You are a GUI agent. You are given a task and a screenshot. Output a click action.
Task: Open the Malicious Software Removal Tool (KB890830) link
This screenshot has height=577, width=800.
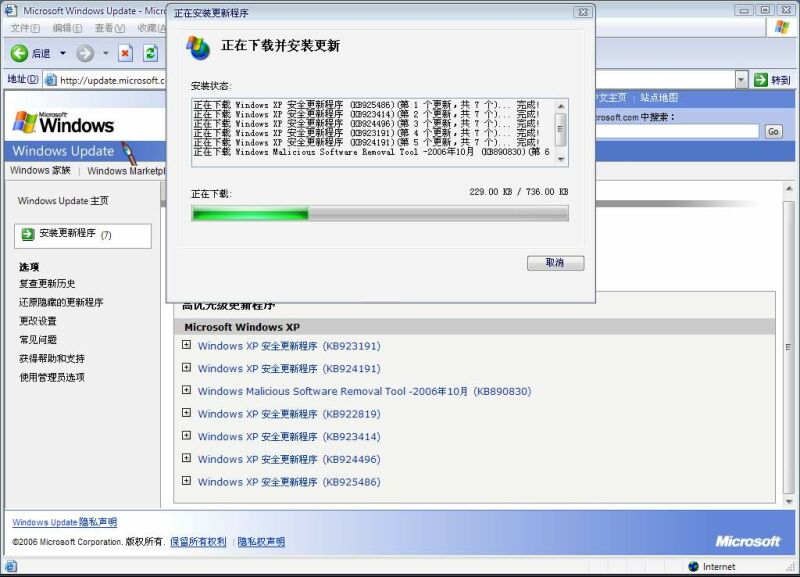tap(364, 391)
